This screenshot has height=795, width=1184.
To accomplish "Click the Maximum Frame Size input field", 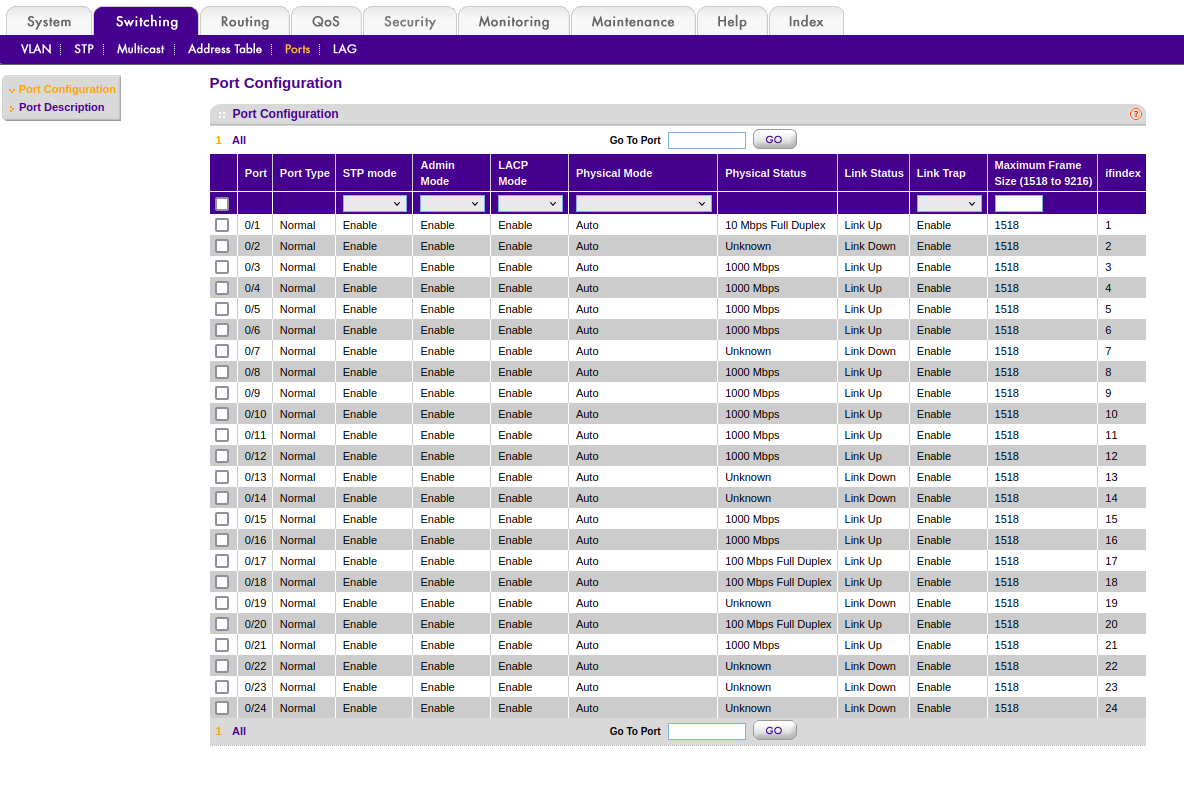I will (1018, 204).
